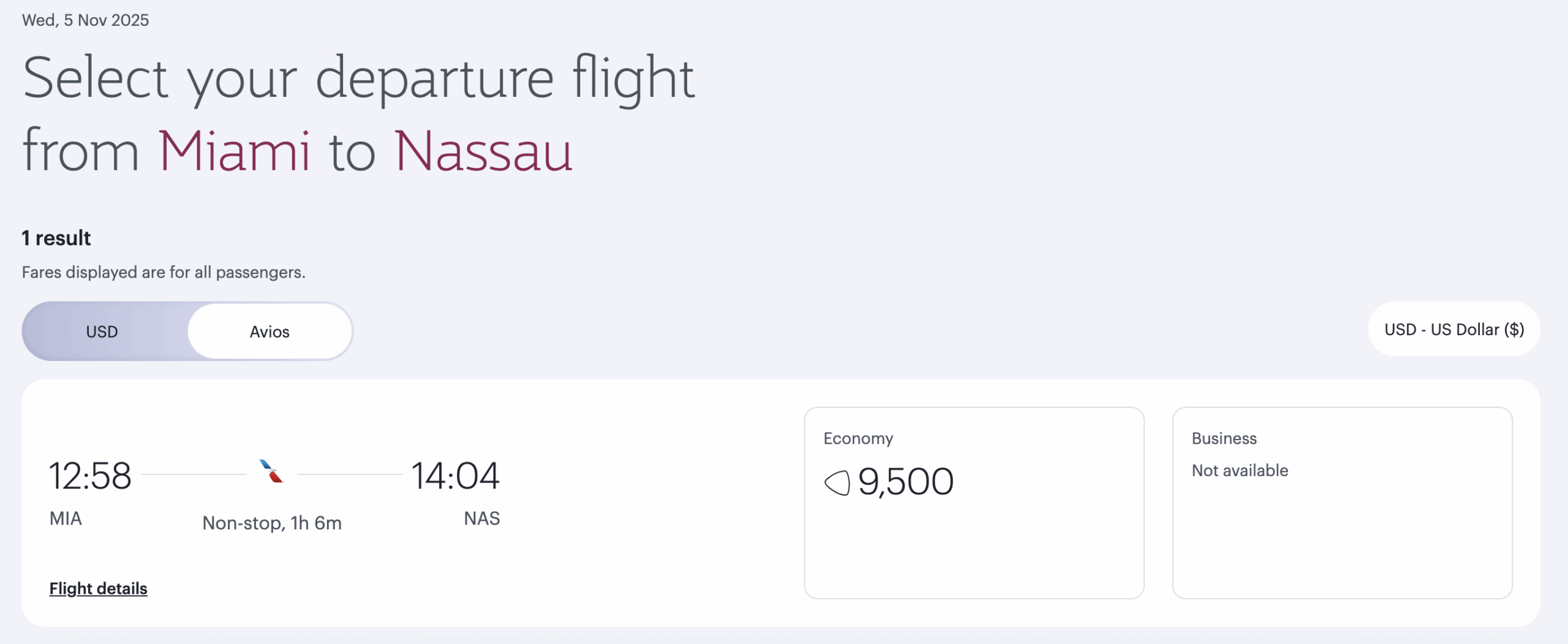This screenshot has width=1568, height=644.
Task: Click the NAS airport code
Action: click(x=481, y=518)
